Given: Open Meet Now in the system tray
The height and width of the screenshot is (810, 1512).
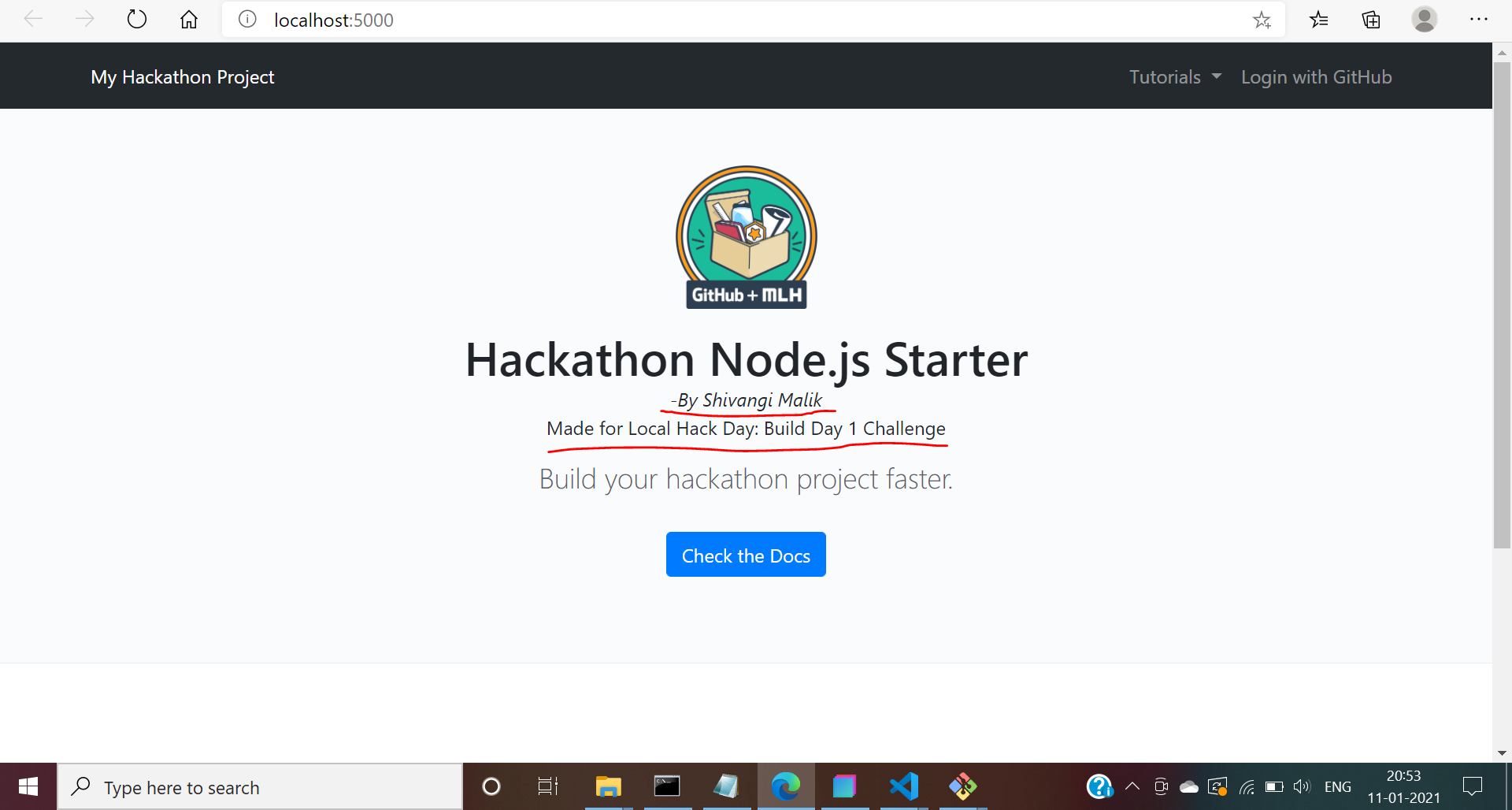Looking at the screenshot, I should pos(1161,786).
